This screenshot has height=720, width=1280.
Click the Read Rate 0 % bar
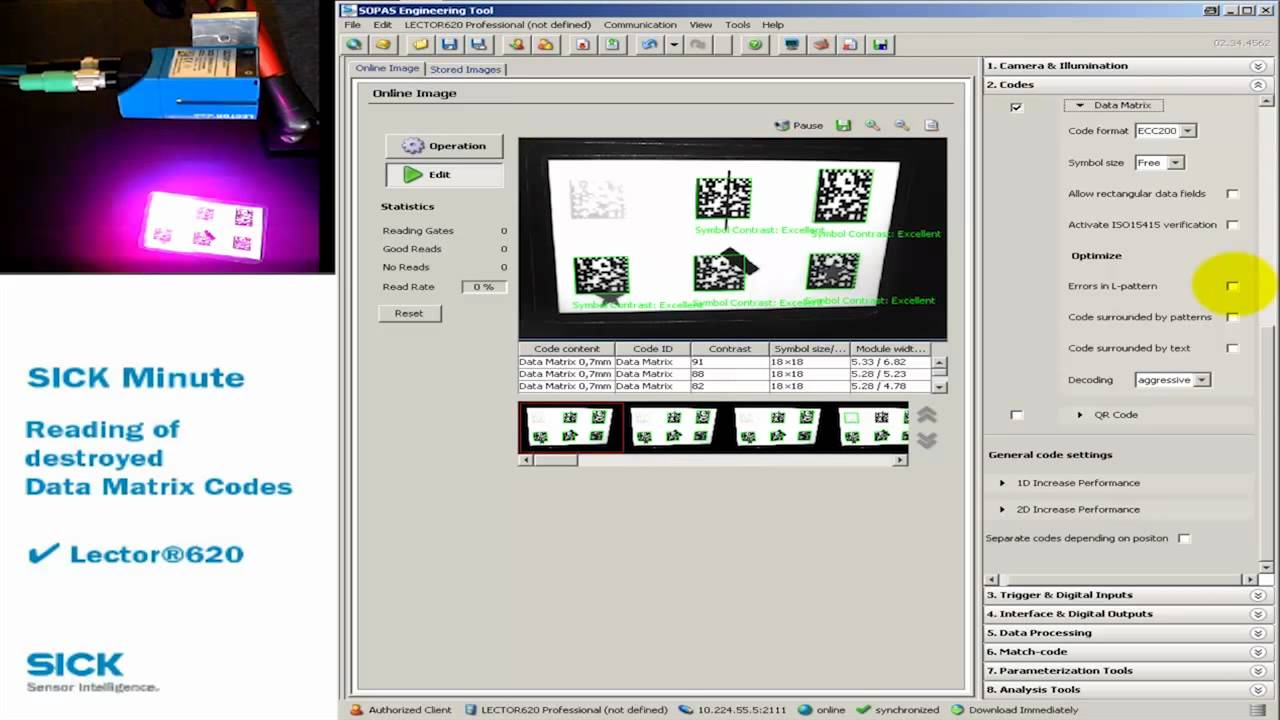click(x=483, y=287)
